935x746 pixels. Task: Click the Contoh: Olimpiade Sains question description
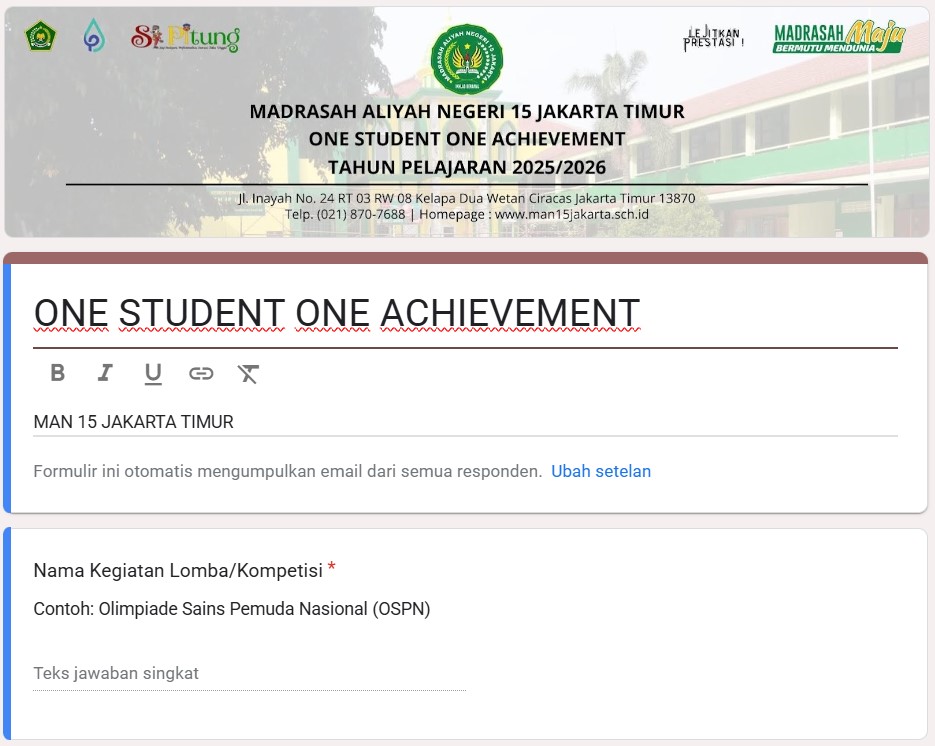pyautogui.click(x=232, y=609)
